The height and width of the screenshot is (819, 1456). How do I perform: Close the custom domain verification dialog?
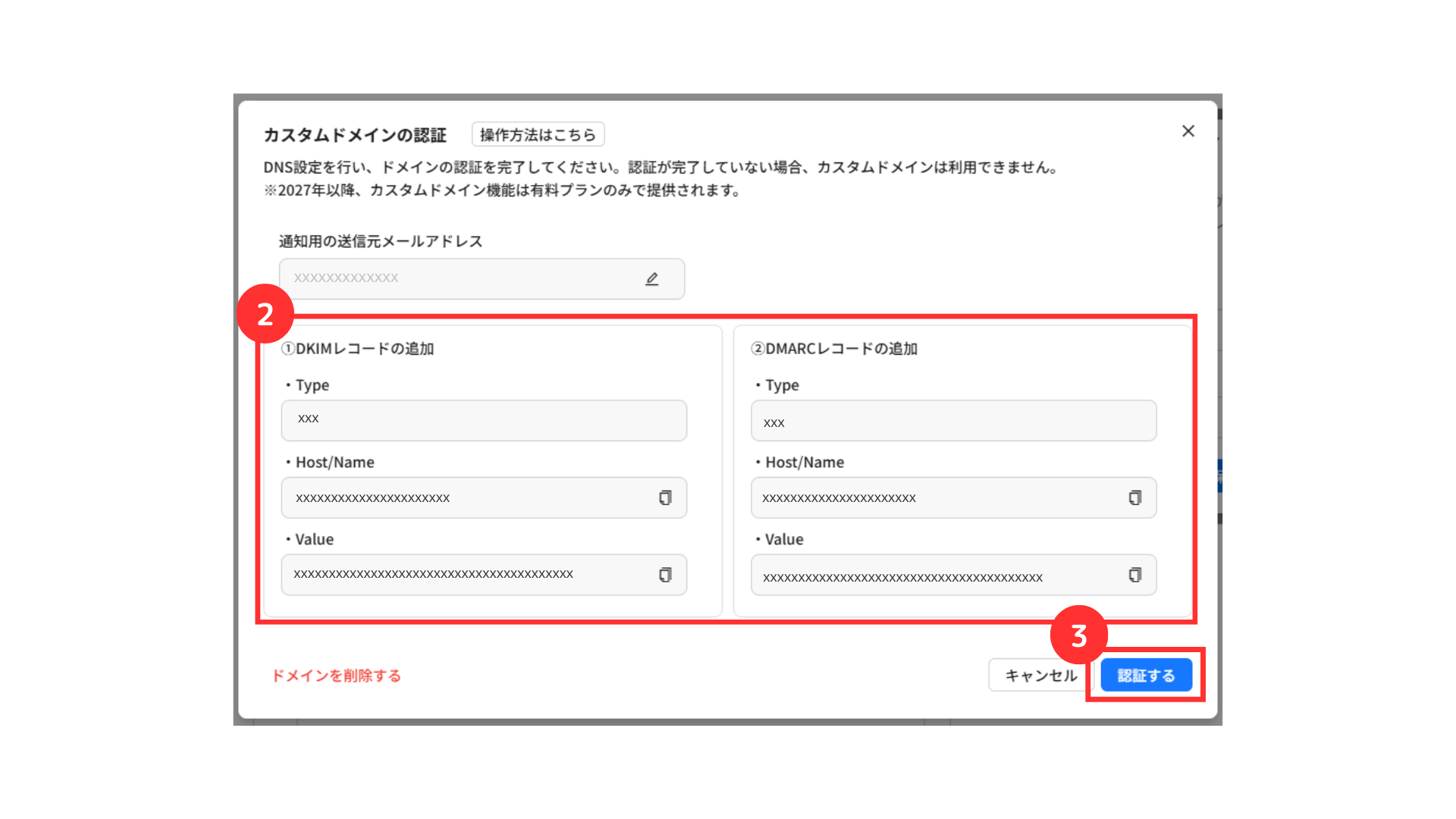(1188, 131)
